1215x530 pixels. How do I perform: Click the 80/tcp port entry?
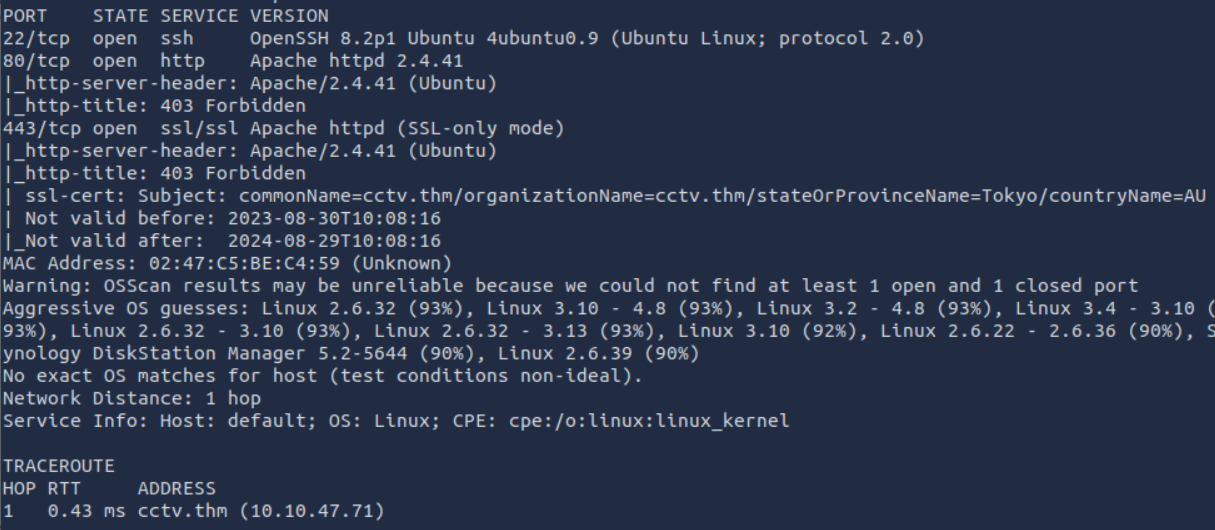point(30,61)
